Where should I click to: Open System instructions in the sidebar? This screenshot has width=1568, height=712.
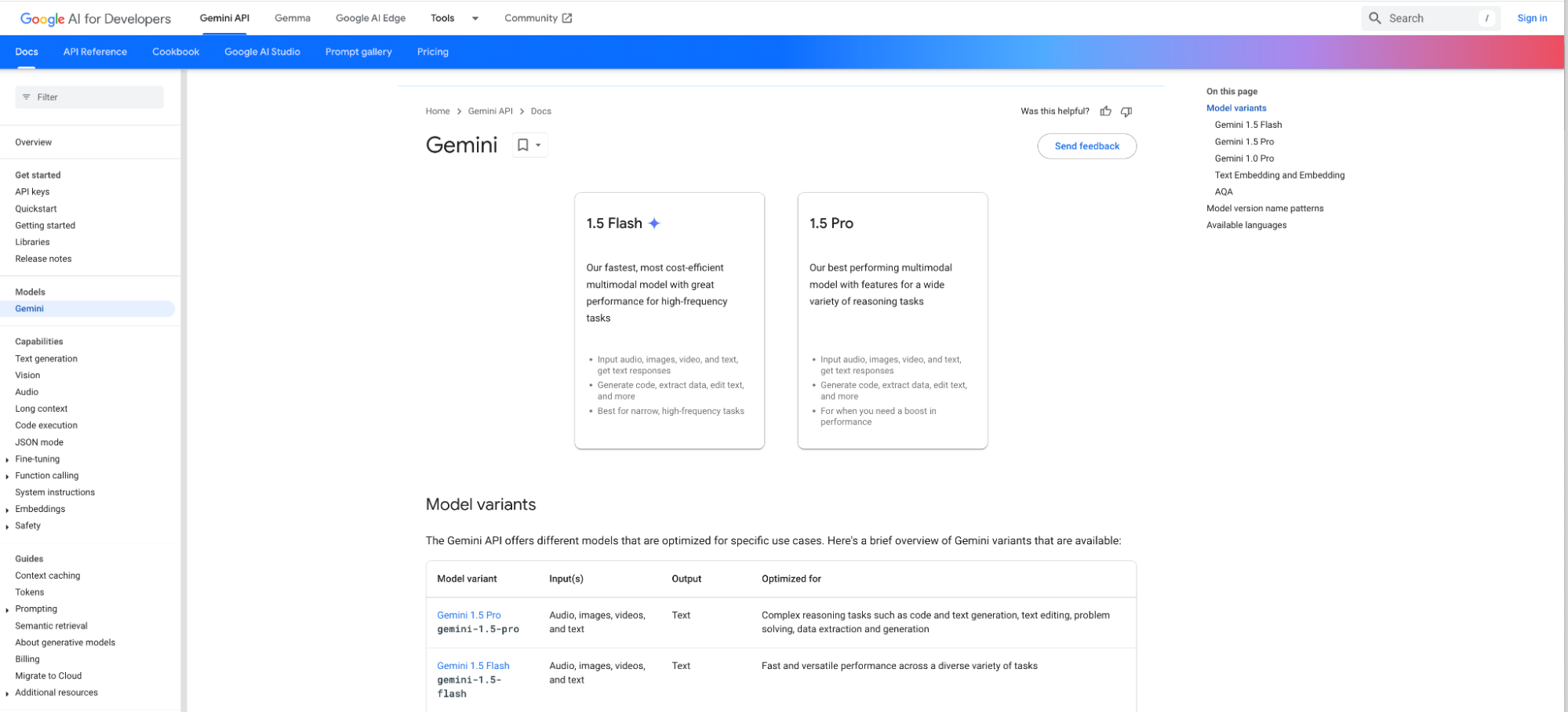click(x=55, y=492)
